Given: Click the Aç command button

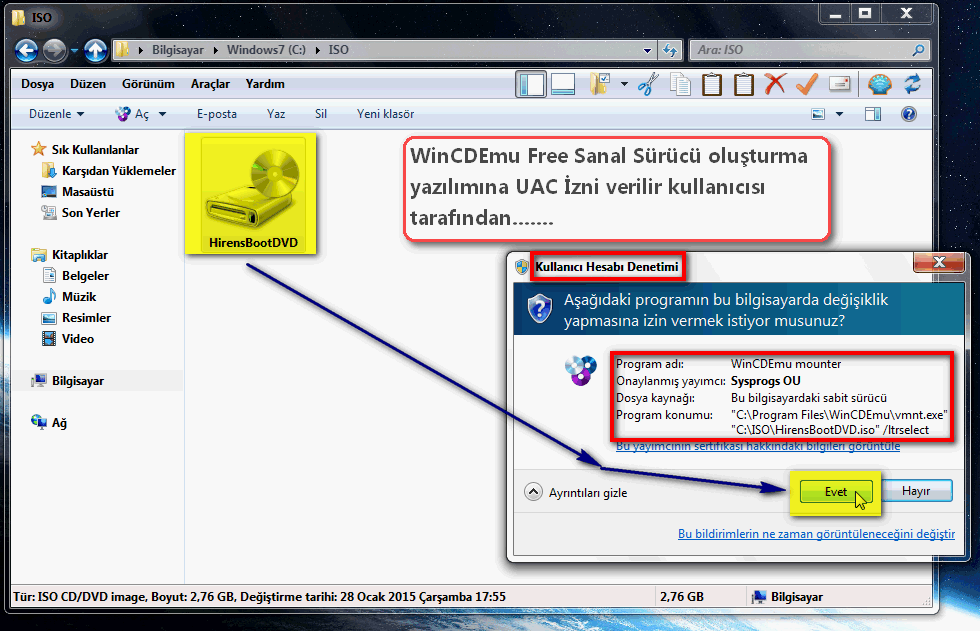Looking at the screenshot, I should (x=132, y=114).
